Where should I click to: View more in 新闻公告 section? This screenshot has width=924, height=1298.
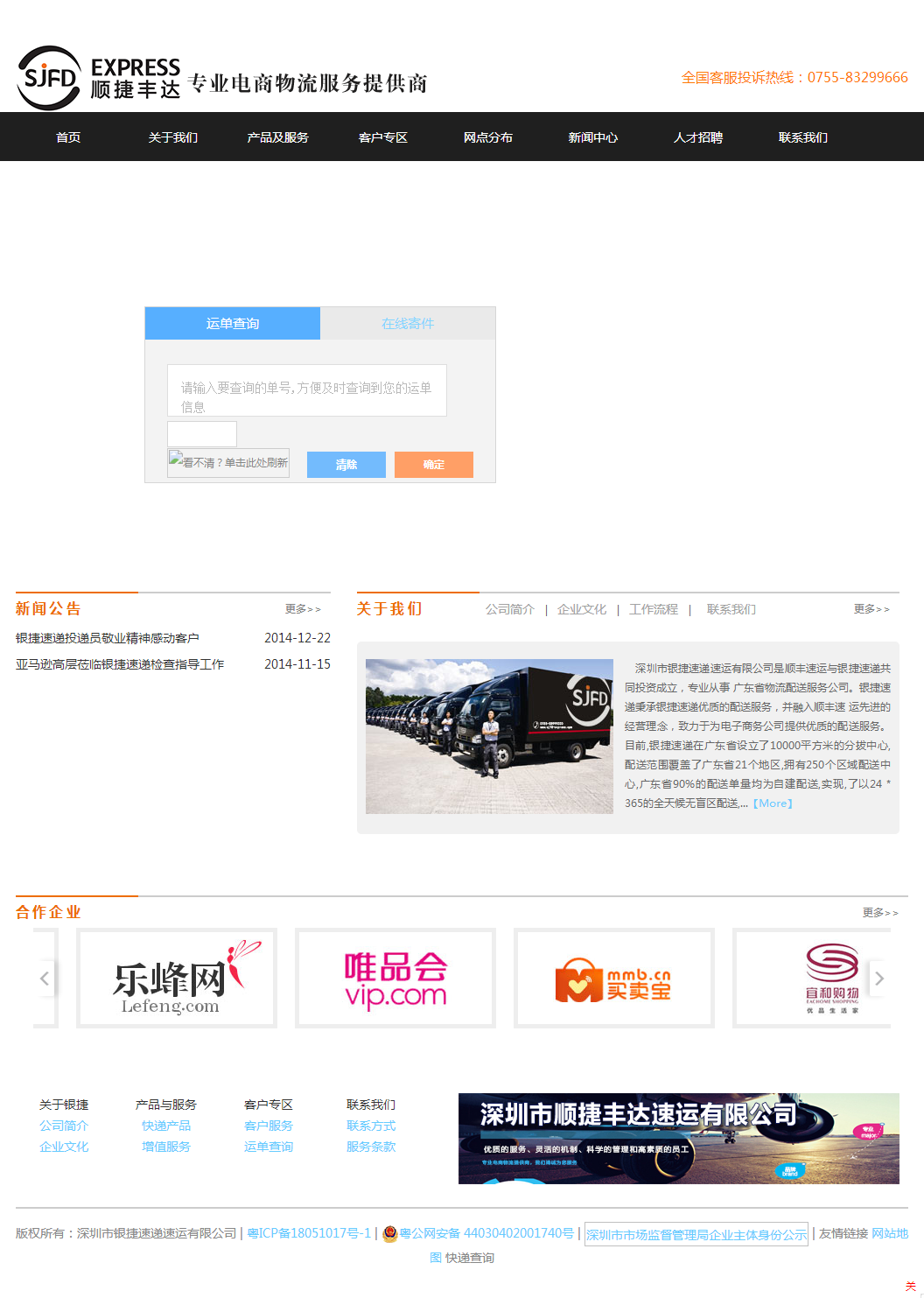(x=303, y=609)
